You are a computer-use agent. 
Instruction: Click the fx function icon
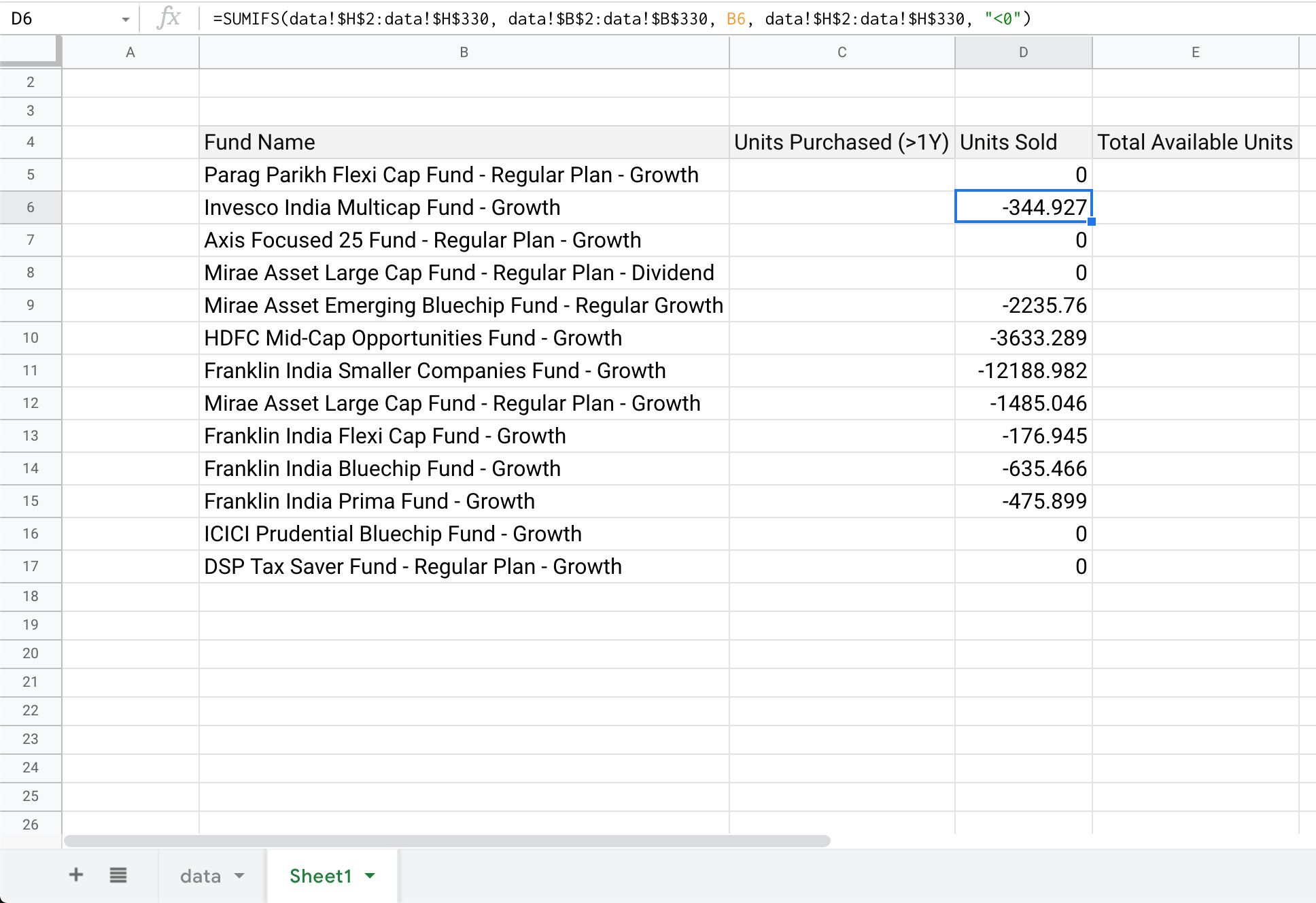pyautogui.click(x=169, y=18)
